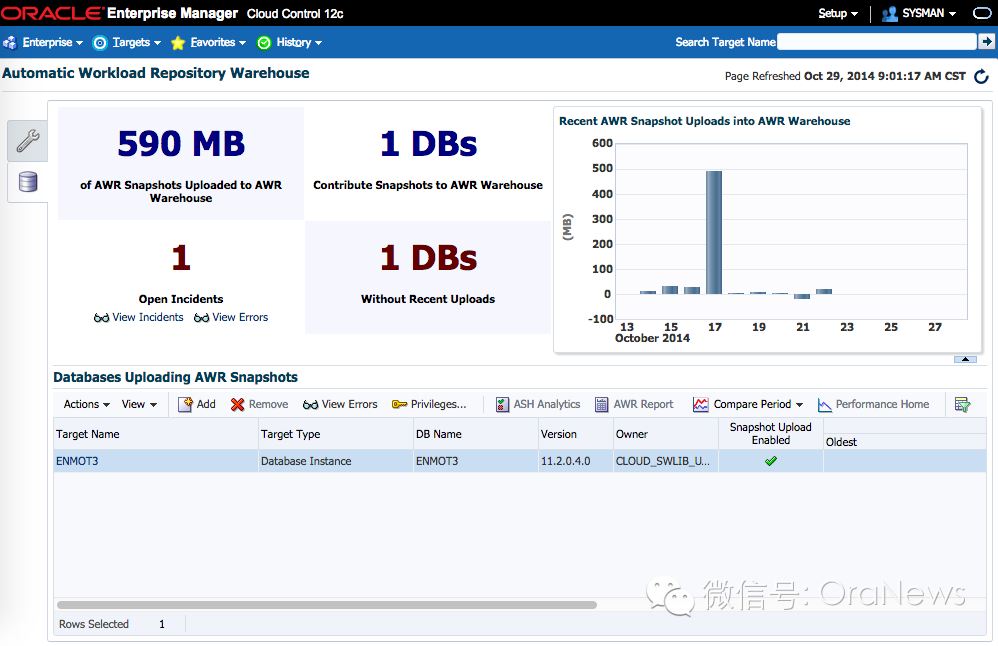Image resolution: width=998 pixels, height=646 pixels.
Task: Click the Favorites star icon
Action: pos(178,43)
